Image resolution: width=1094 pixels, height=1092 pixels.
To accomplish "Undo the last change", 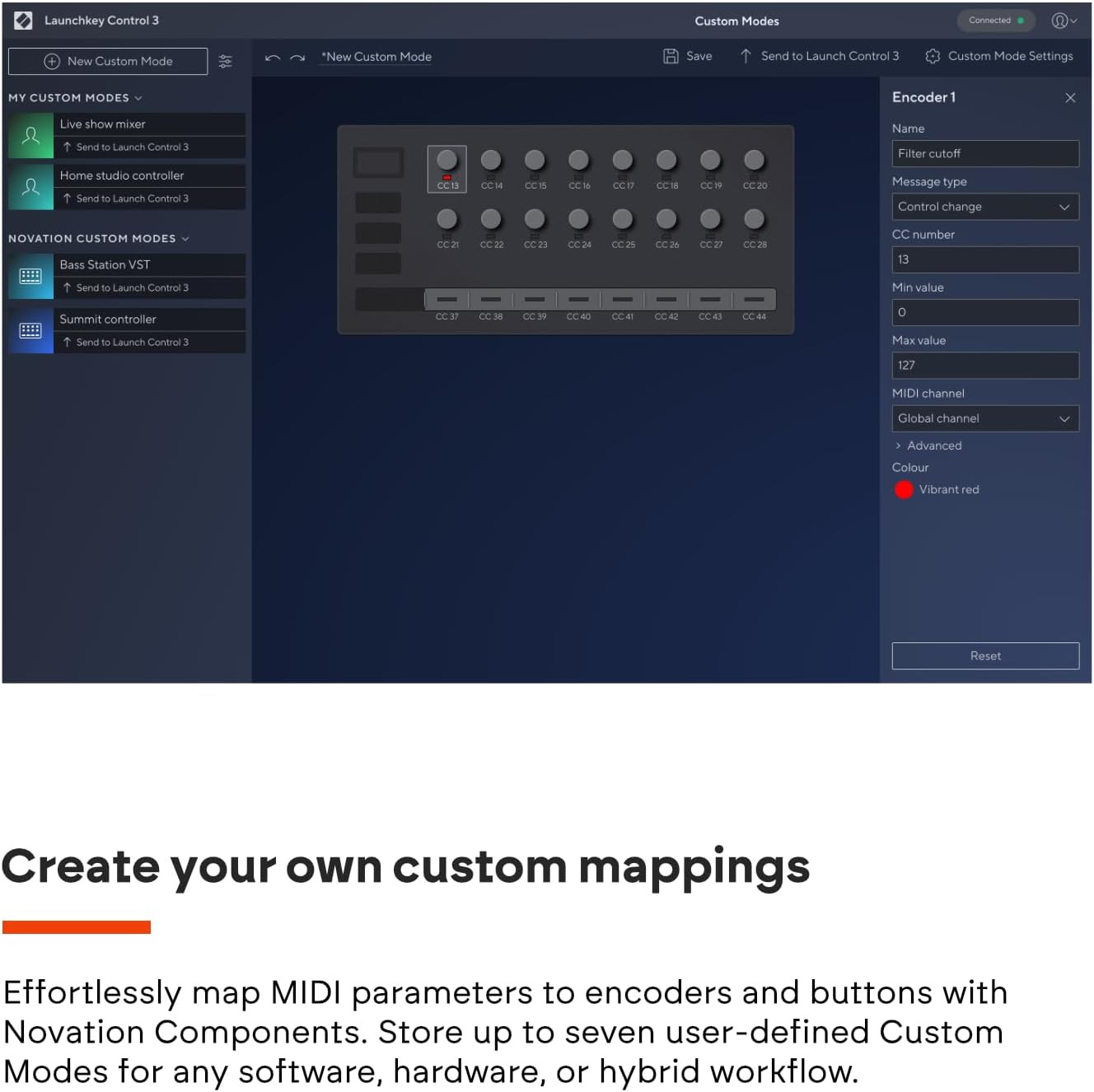I will coord(273,58).
